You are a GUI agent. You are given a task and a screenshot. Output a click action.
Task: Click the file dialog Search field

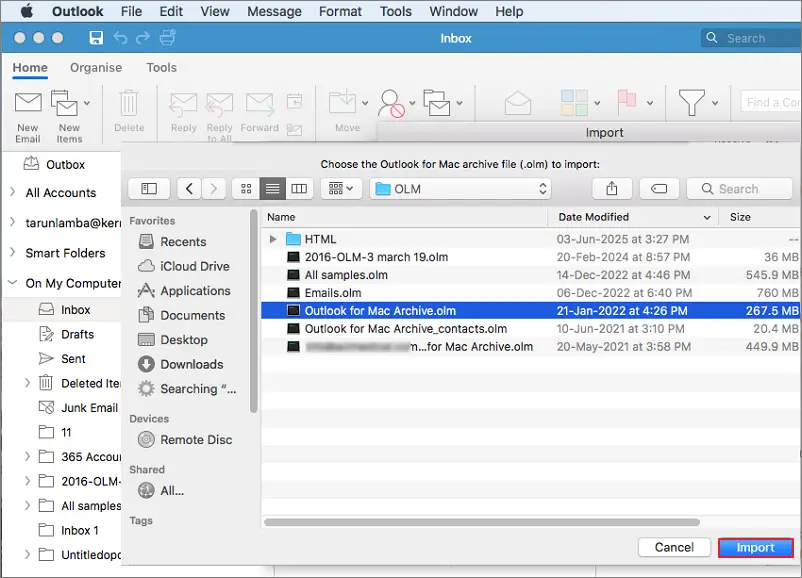[x=739, y=189]
